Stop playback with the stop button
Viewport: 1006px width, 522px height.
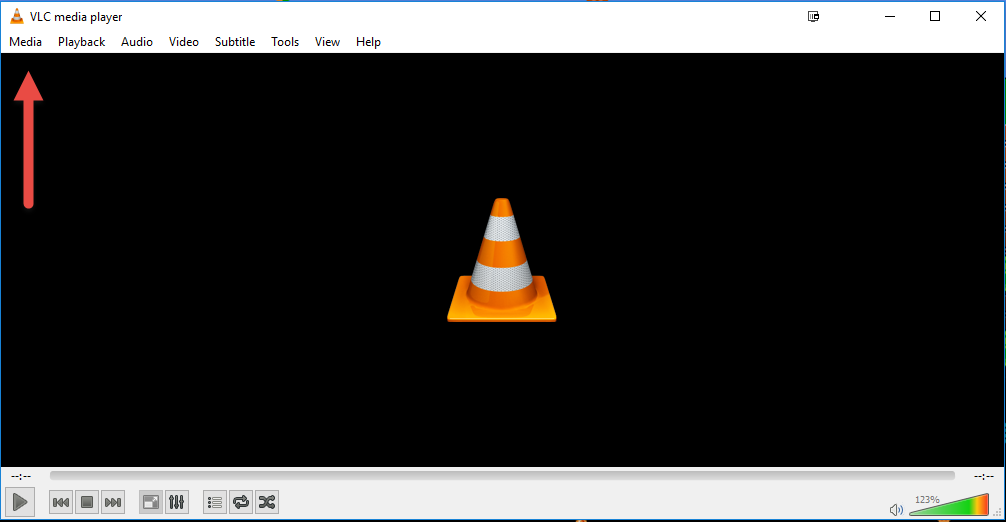[x=87, y=502]
